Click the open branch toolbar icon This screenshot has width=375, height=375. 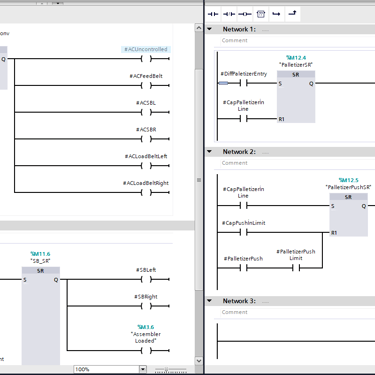click(276, 14)
